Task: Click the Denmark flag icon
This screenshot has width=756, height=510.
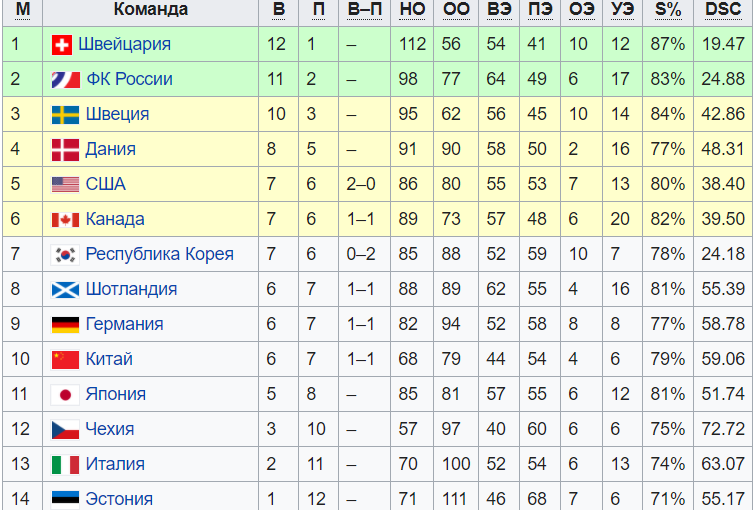Action: point(66,150)
